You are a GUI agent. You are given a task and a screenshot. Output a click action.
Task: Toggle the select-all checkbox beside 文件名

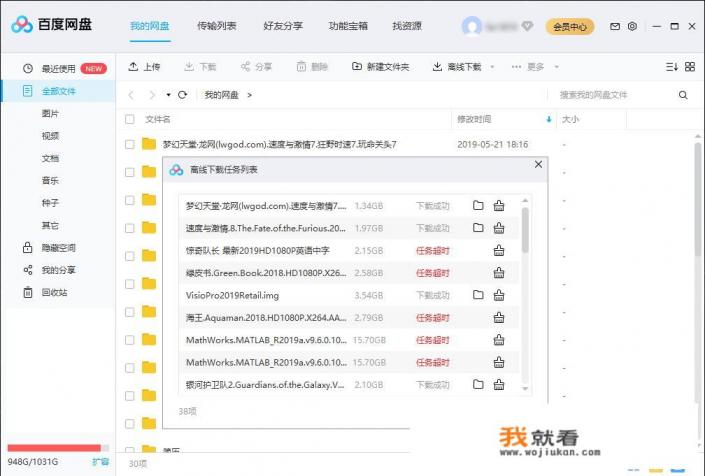click(129, 119)
